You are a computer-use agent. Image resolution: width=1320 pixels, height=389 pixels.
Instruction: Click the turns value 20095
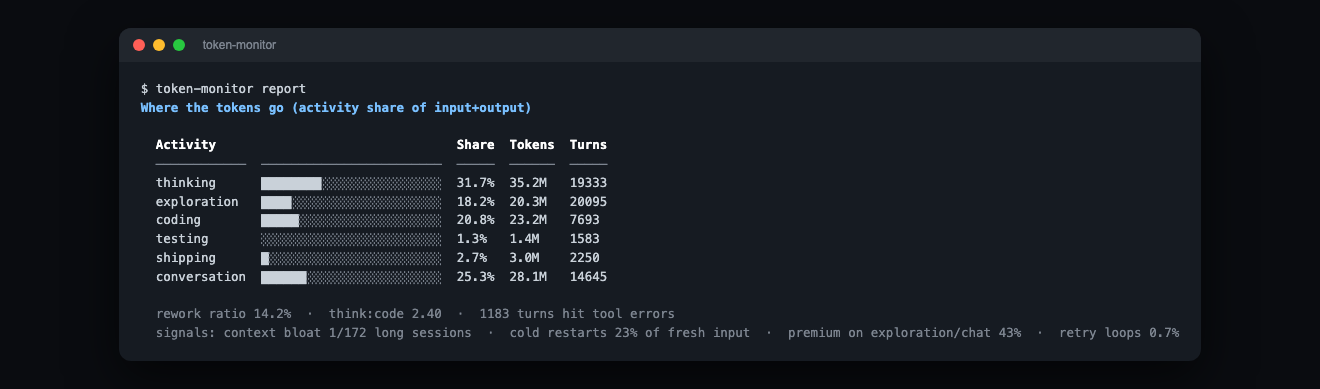pyautogui.click(x=588, y=202)
